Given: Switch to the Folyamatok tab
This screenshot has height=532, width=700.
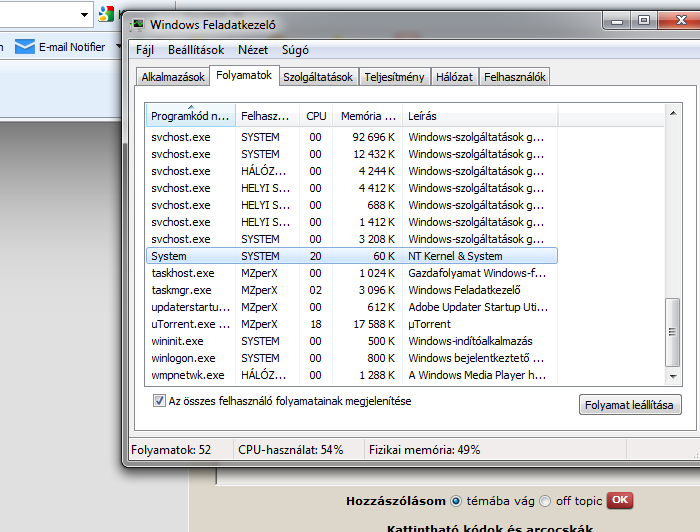Looking at the screenshot, I should (244, 75).
